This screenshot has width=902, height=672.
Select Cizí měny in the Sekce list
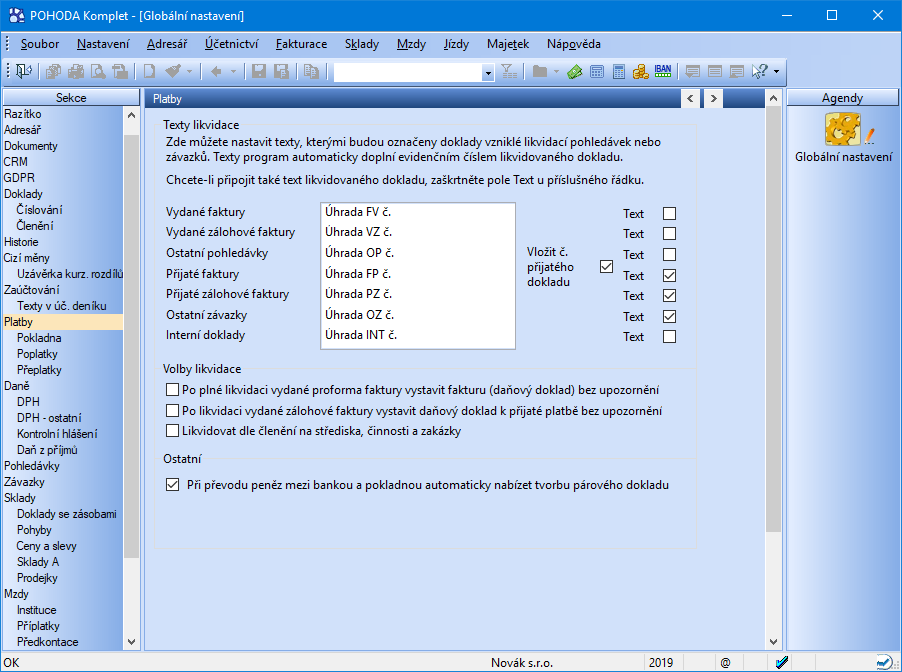coord(26,258)
